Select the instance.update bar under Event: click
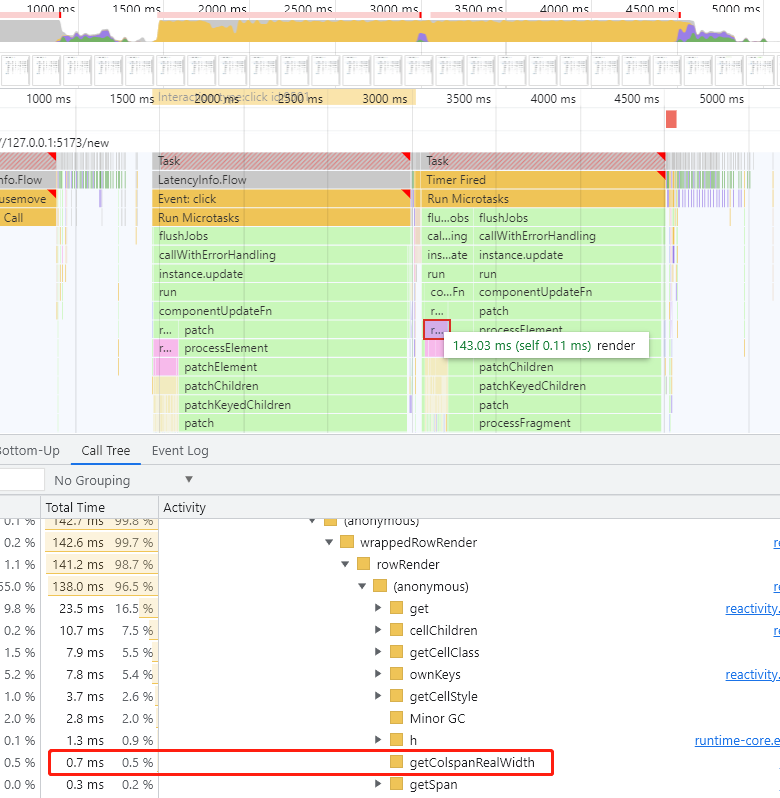This screenshot has width=780, height=798. point(281,274)
